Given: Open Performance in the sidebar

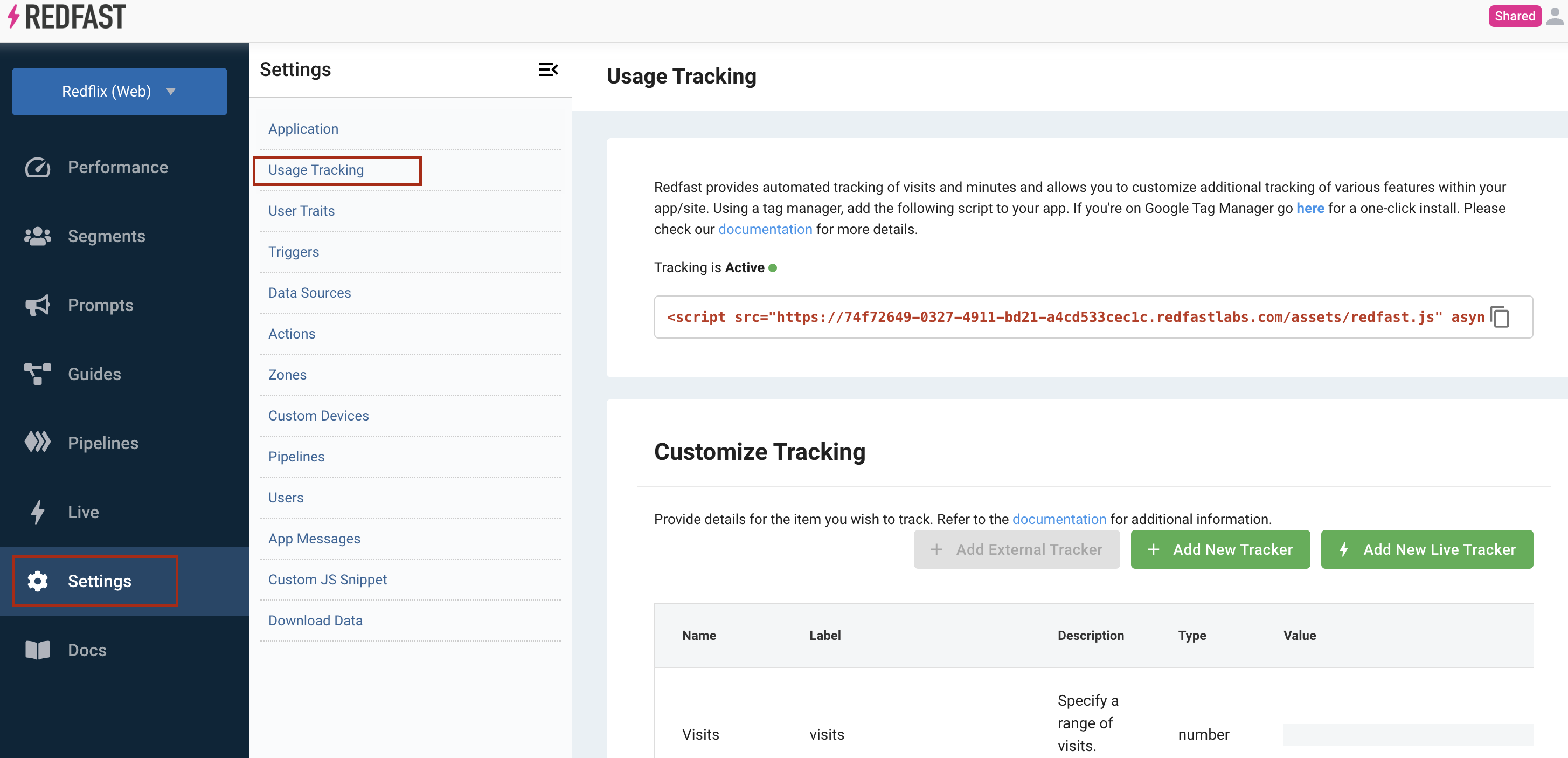Looking at the screenshot, I should pyautogui.click(x=117, y=167).
